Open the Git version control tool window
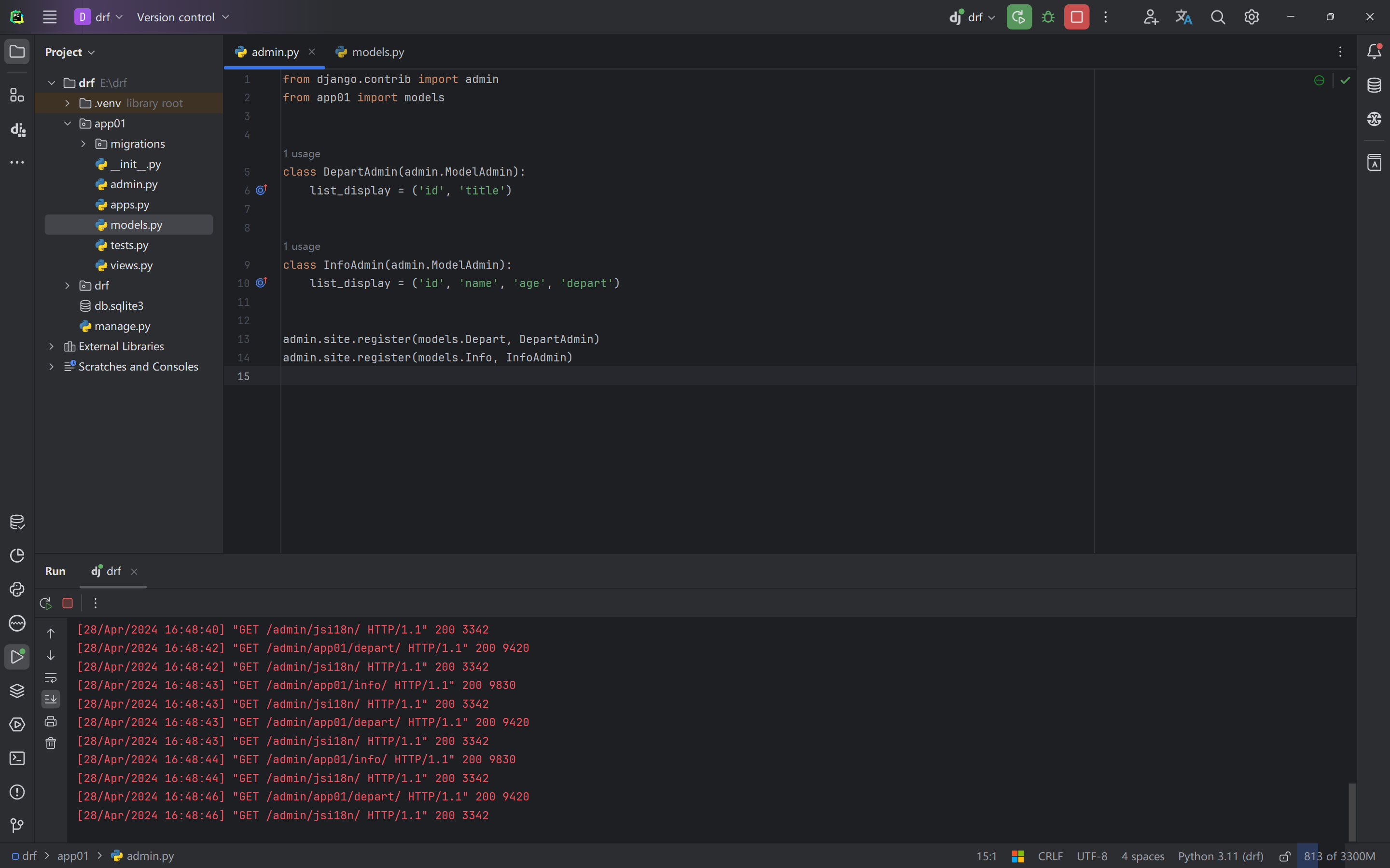Image resolution: width=1390 pixels, height=868 pixels. (x=17, y=826)
